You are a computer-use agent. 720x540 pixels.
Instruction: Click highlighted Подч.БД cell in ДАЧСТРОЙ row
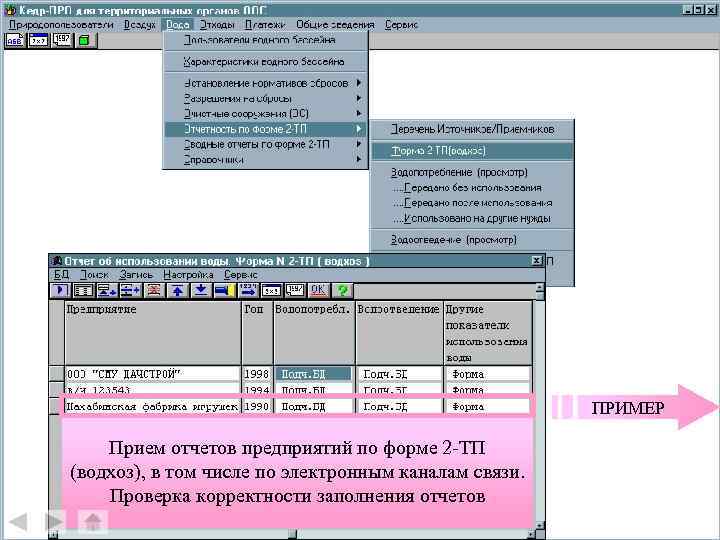click(314, 374)
